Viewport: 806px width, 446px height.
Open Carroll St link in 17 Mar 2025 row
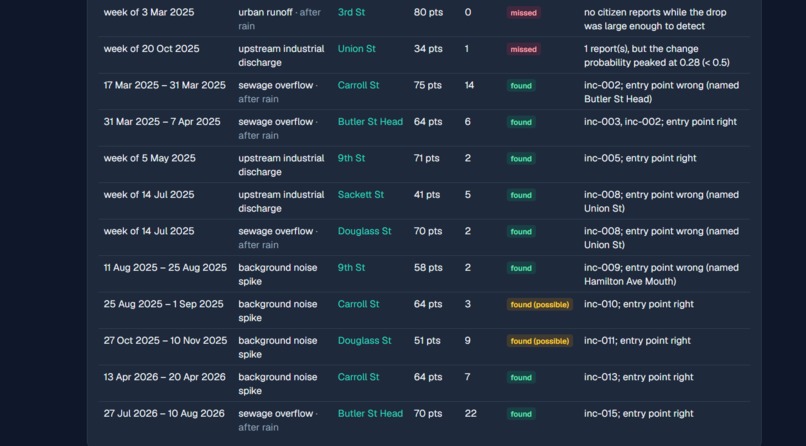click(358, 85)
